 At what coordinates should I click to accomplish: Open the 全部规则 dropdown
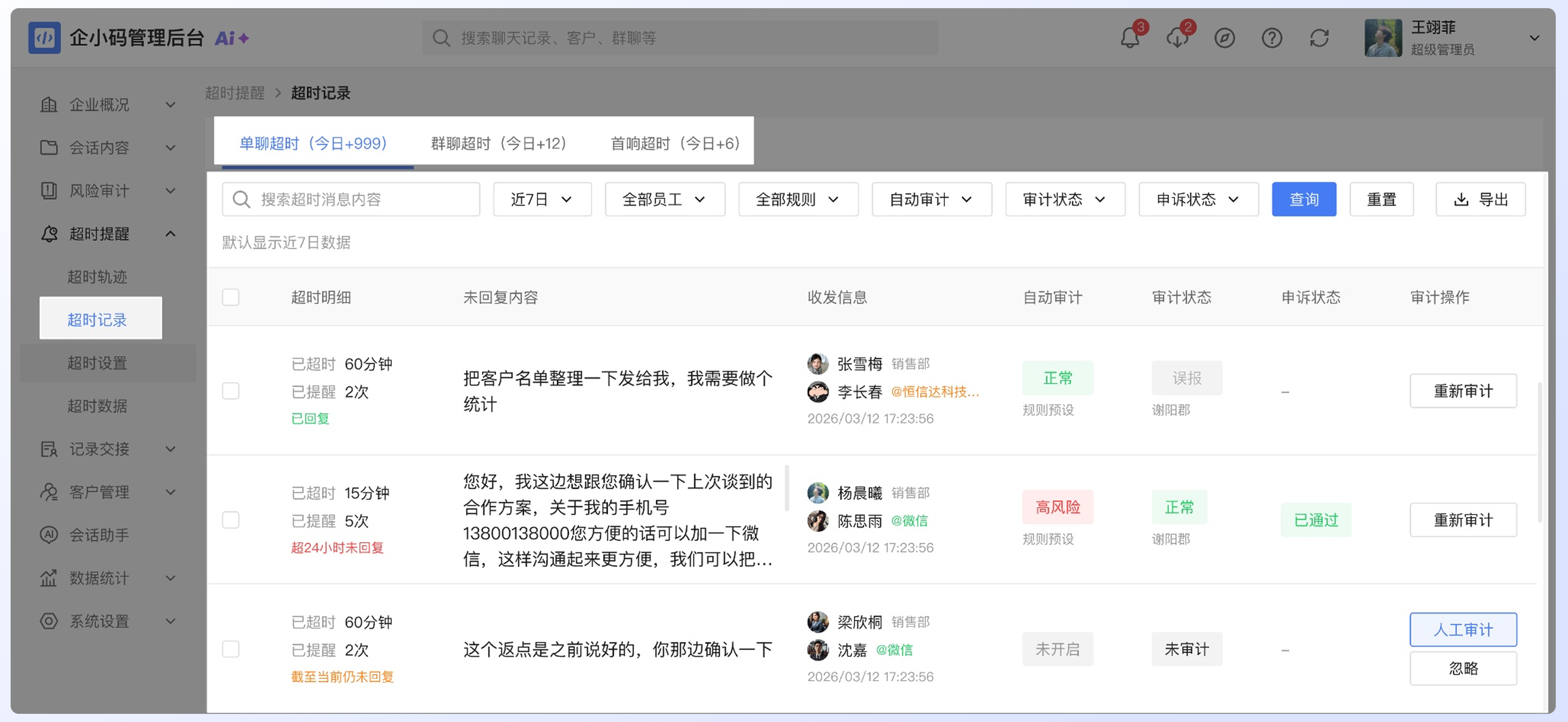[798, 199]
